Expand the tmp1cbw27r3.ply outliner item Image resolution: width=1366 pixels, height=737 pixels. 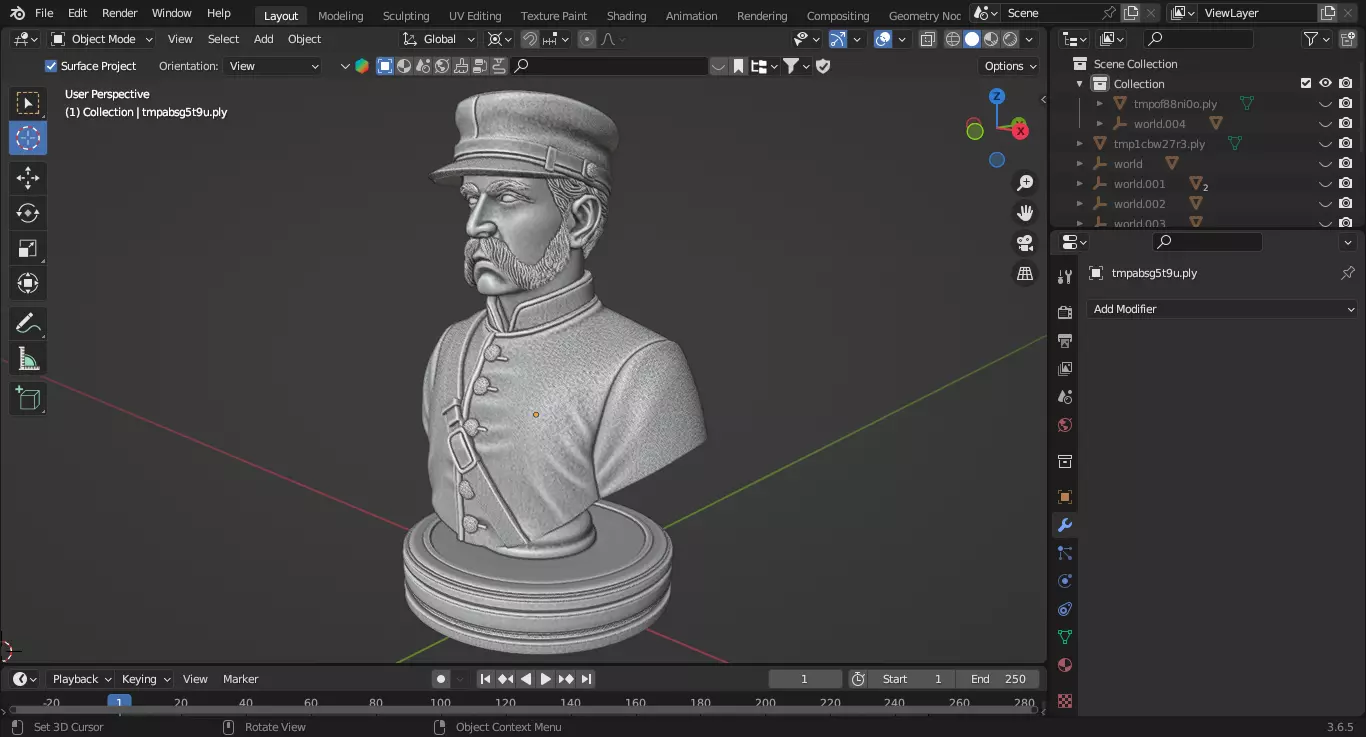point(1080,144)
